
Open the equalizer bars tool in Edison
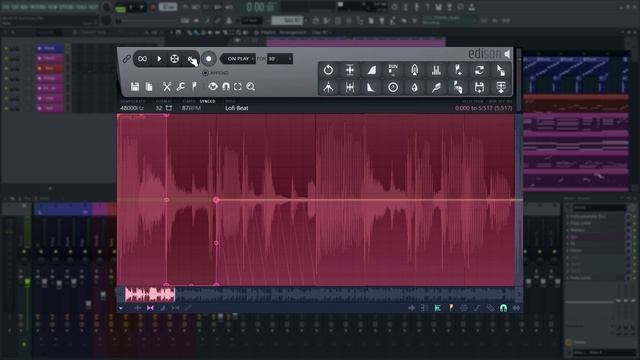pos(436,70)
